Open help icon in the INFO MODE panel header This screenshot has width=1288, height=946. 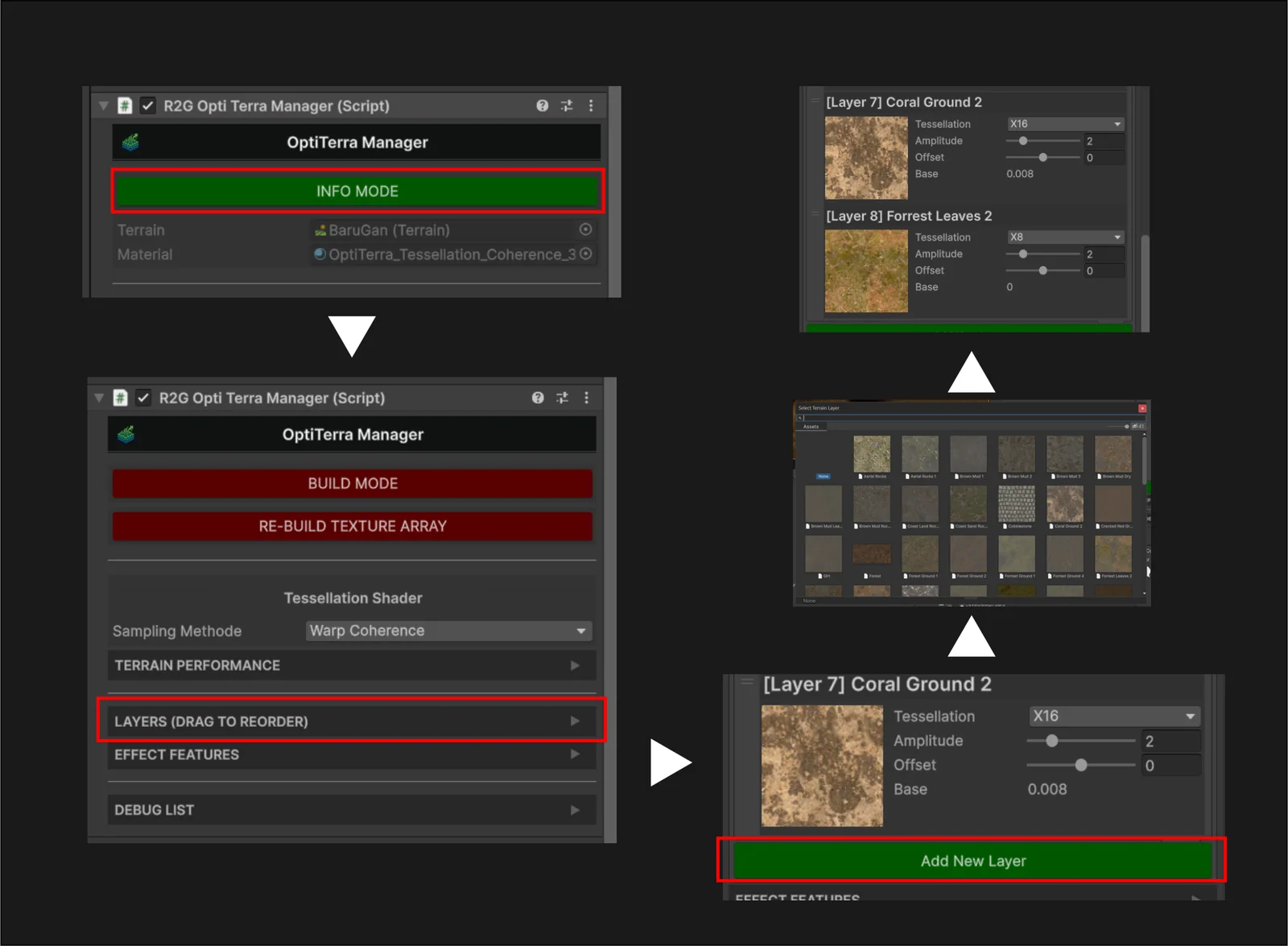click(542, 105)
